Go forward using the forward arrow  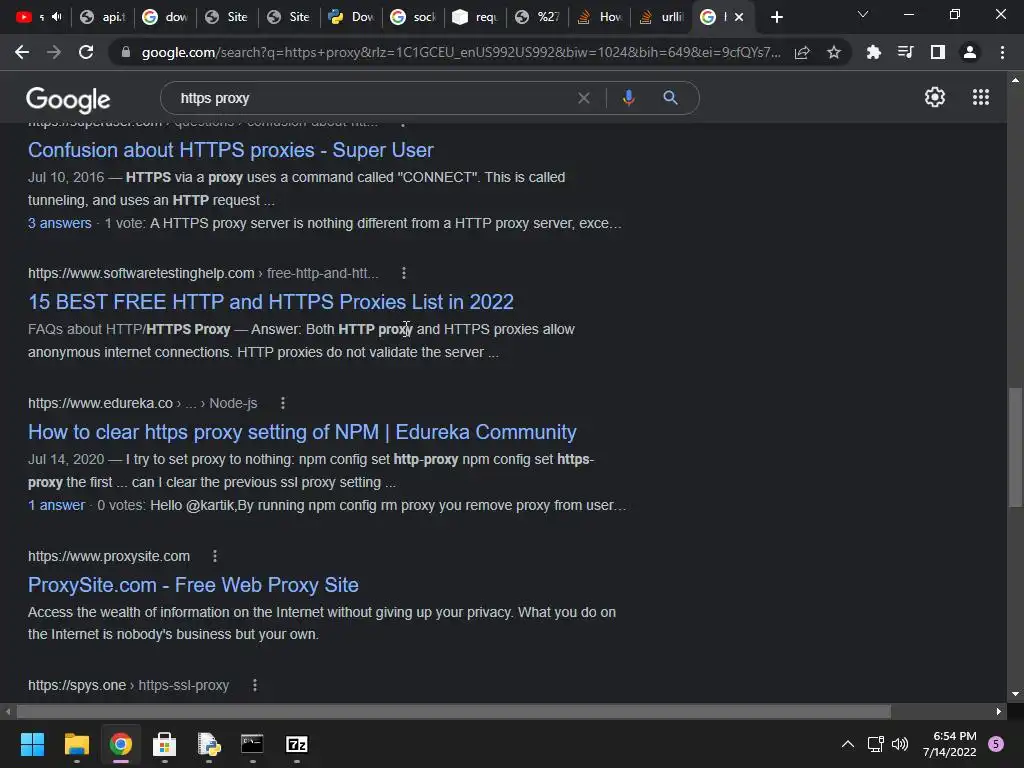coord(54,52)
